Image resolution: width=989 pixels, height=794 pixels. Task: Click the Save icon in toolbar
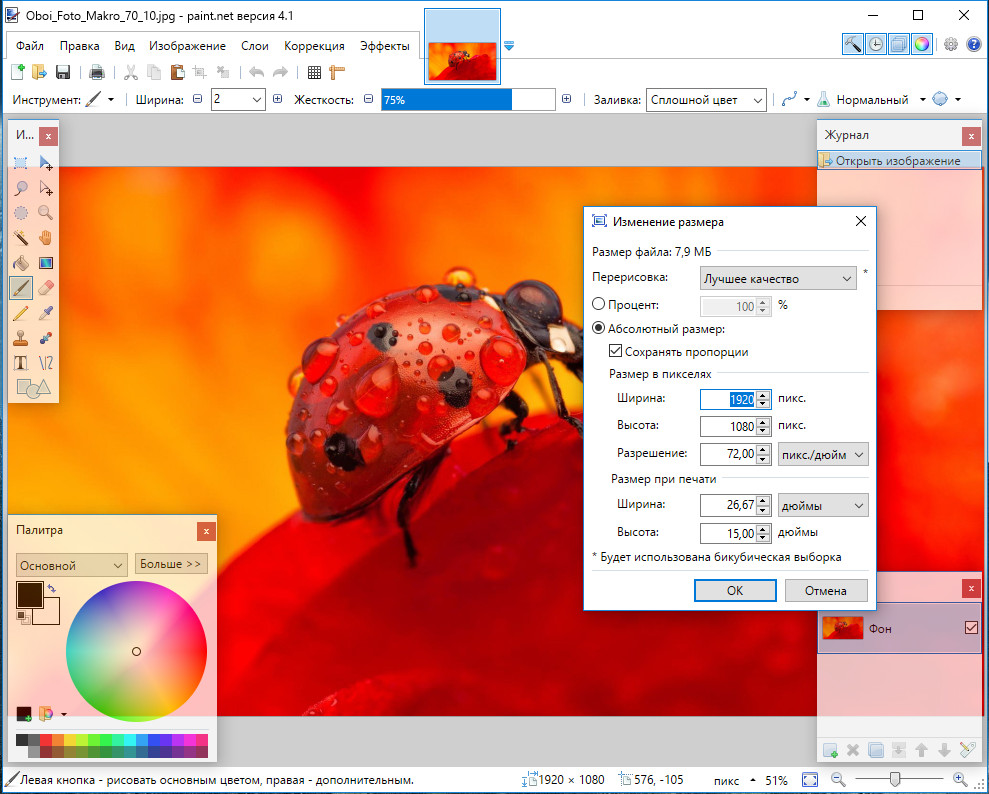tap(63, 72)
